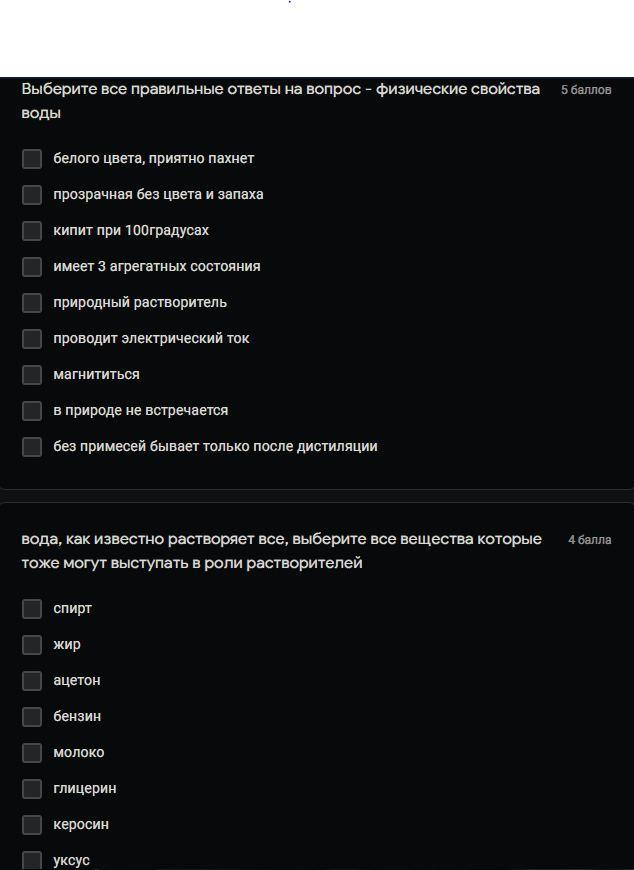Image resolution: width=634 pixels, height=870 pixels.
Task: Check the 'керосин' option
Action: coord(32,825)
